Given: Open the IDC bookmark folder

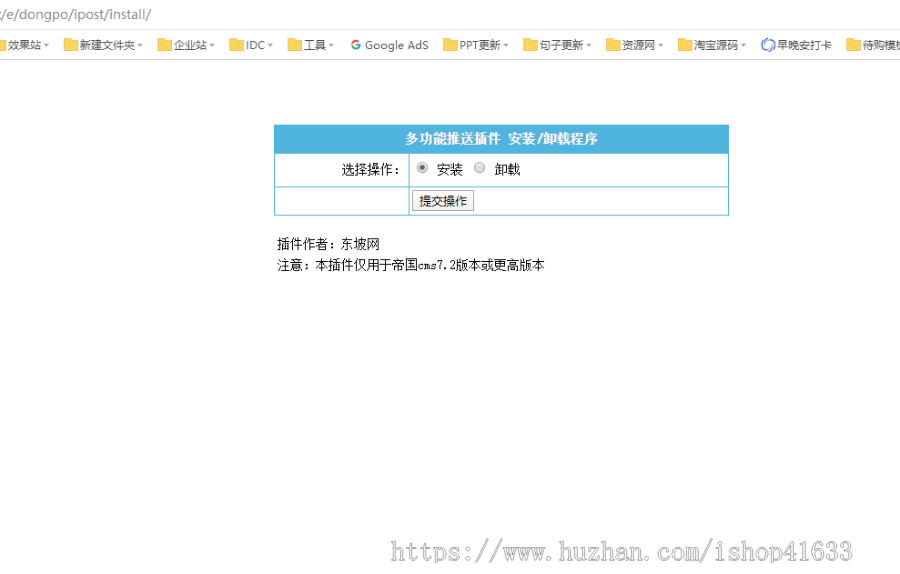Looking at the screenshot, I should click(x=251, y=45).
